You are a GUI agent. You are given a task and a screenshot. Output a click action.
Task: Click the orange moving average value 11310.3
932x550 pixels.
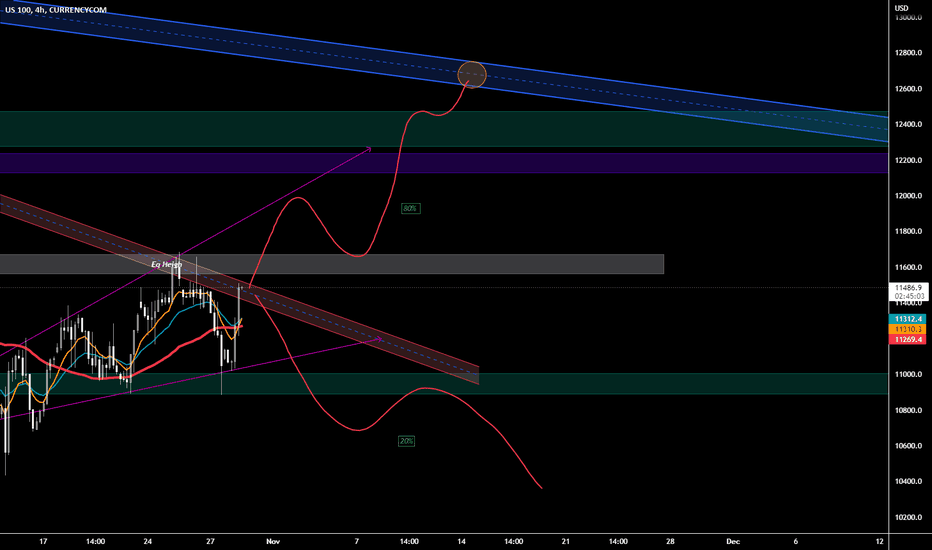pyautogui.click(x=908, y=329)
